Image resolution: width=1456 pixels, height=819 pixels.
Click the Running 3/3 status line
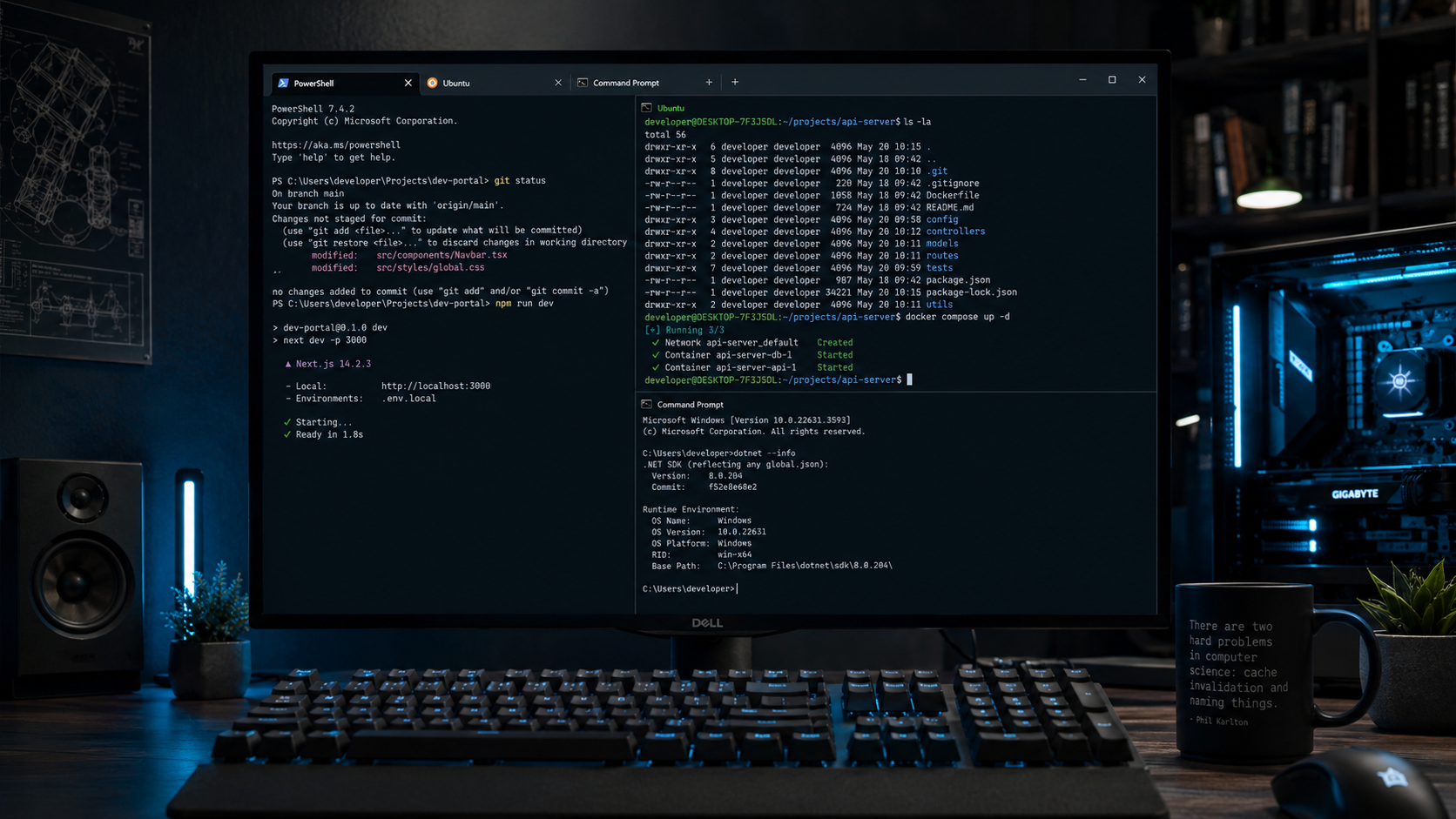coord(684,330)
